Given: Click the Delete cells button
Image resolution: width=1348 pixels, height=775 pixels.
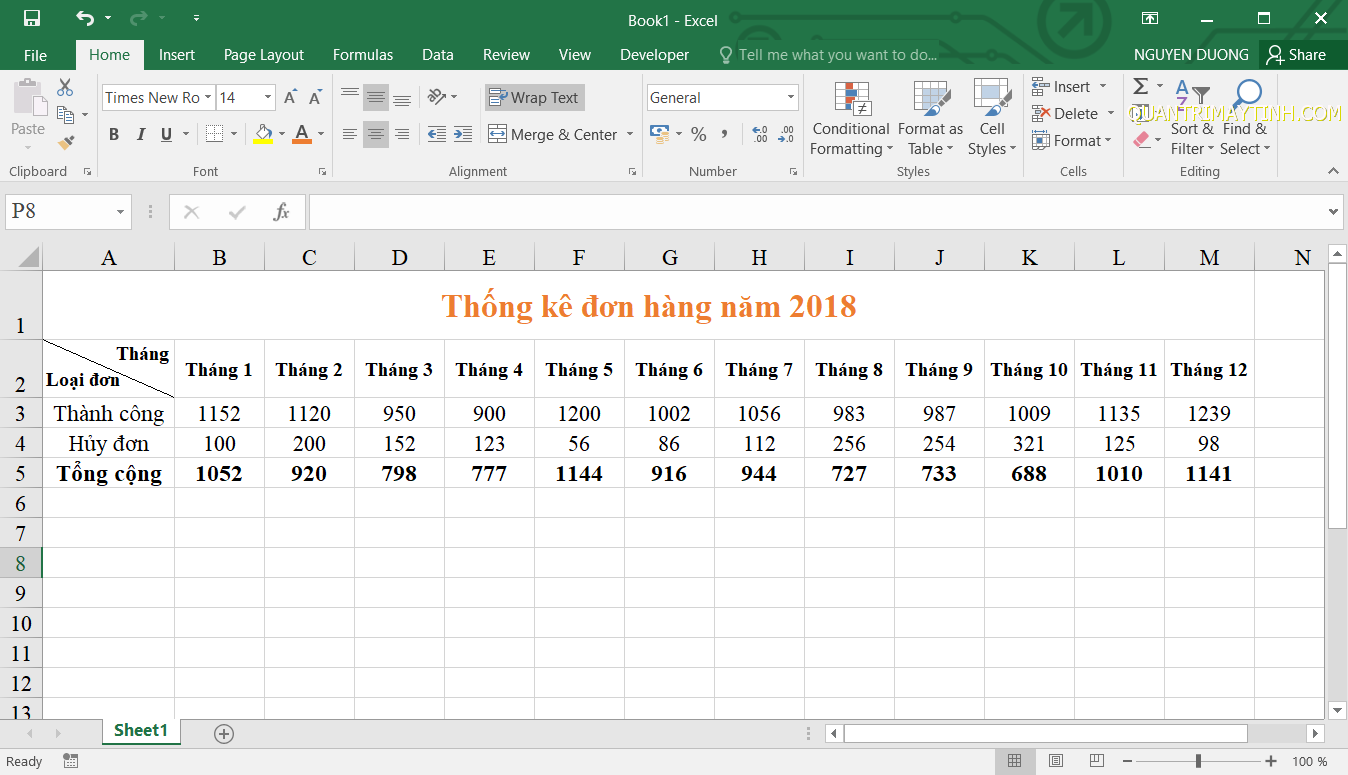Looking at the screenshot, I should tap(1072, 114).
